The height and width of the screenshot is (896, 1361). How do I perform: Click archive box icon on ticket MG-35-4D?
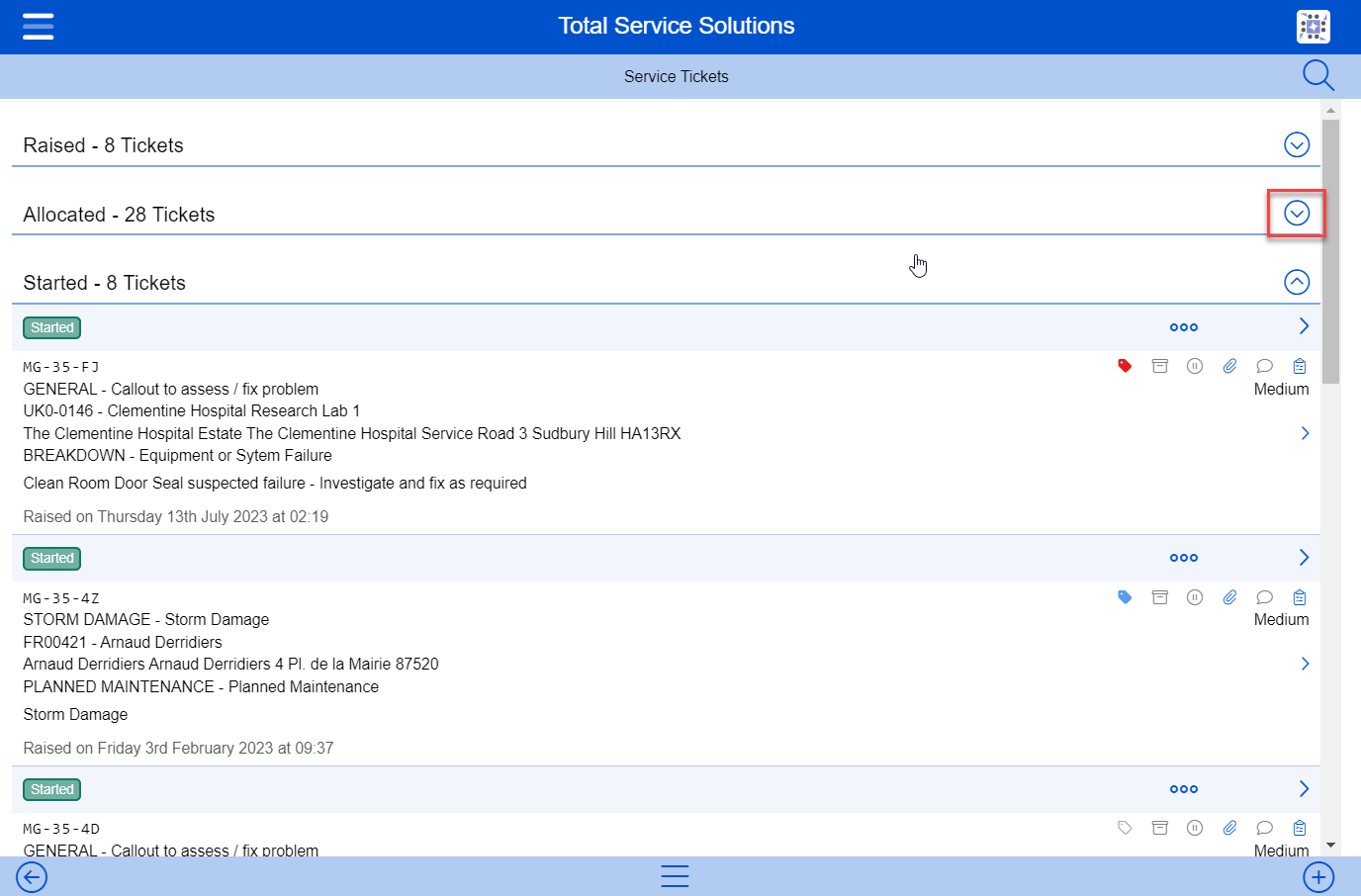(x=1160, y=828)
